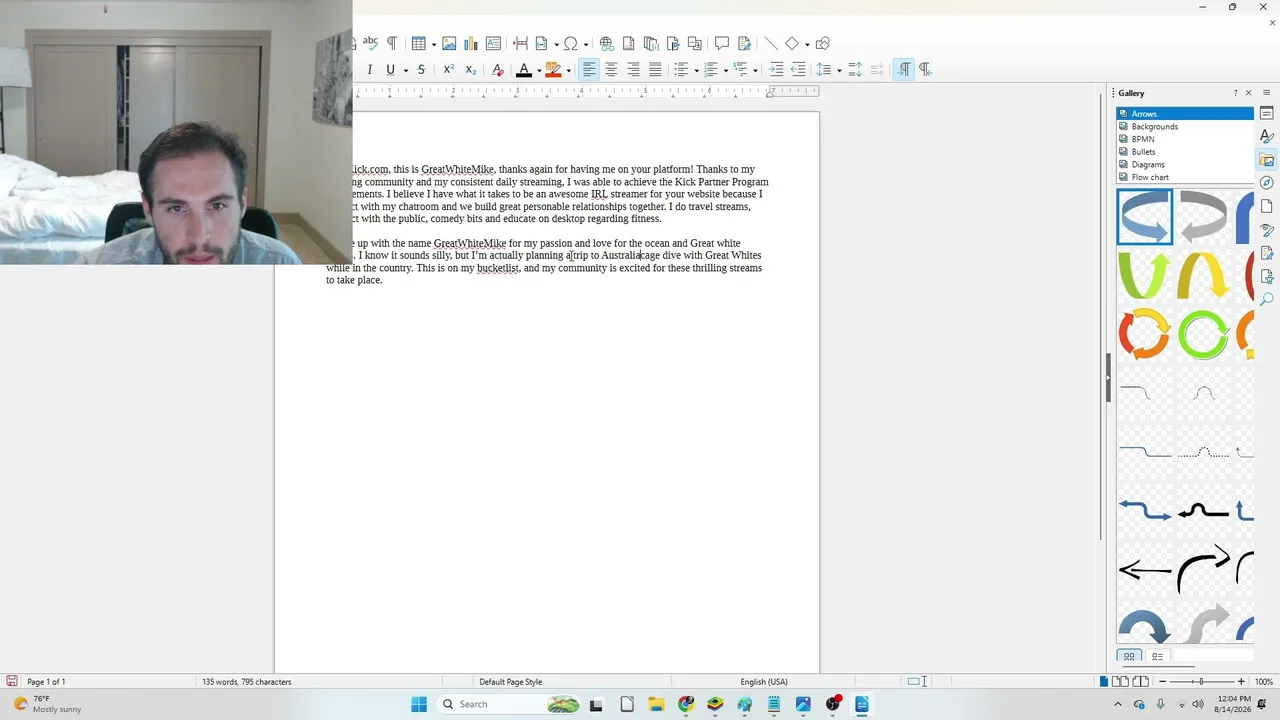Open underline style dropdown arrow

[x=405, y=70]
